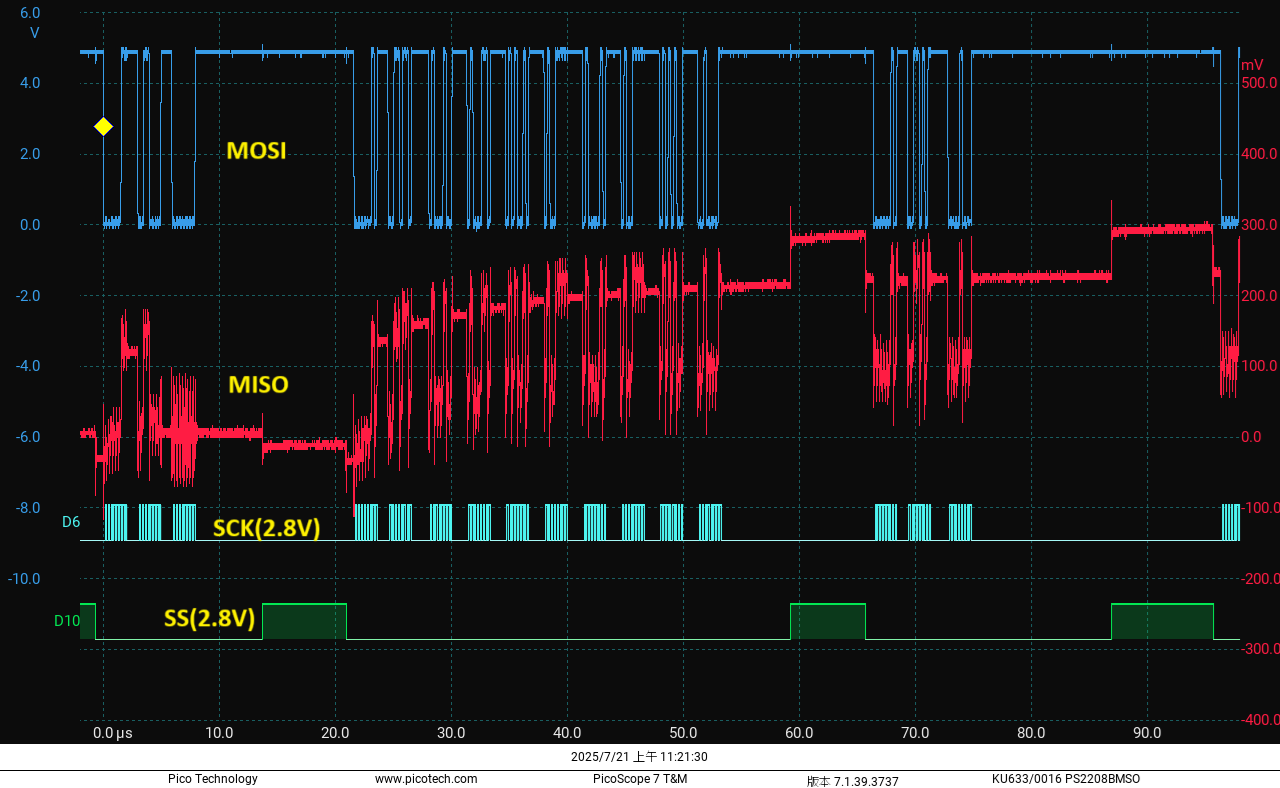The height and width of the screenshot is (788, 1280).
Task: Click the 0.0 µs time axis label
Action: click(112, 733)
